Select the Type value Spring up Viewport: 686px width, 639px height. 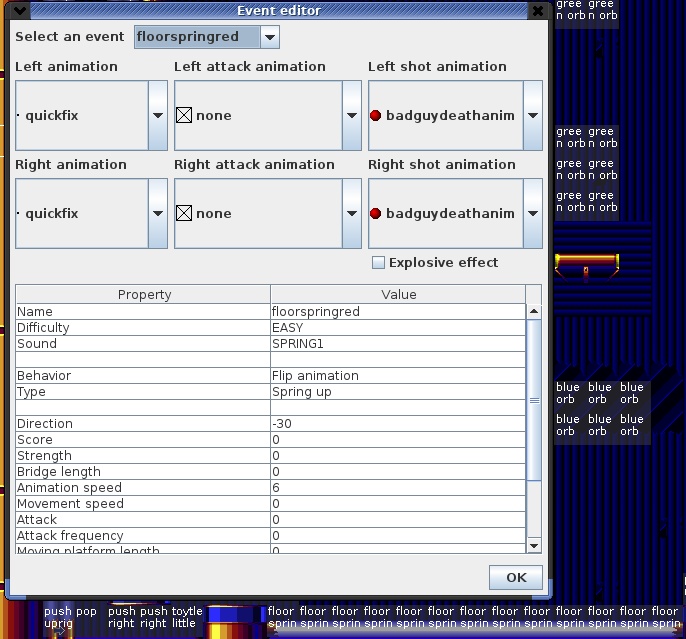pyautogui.click(x=398, y=391)
